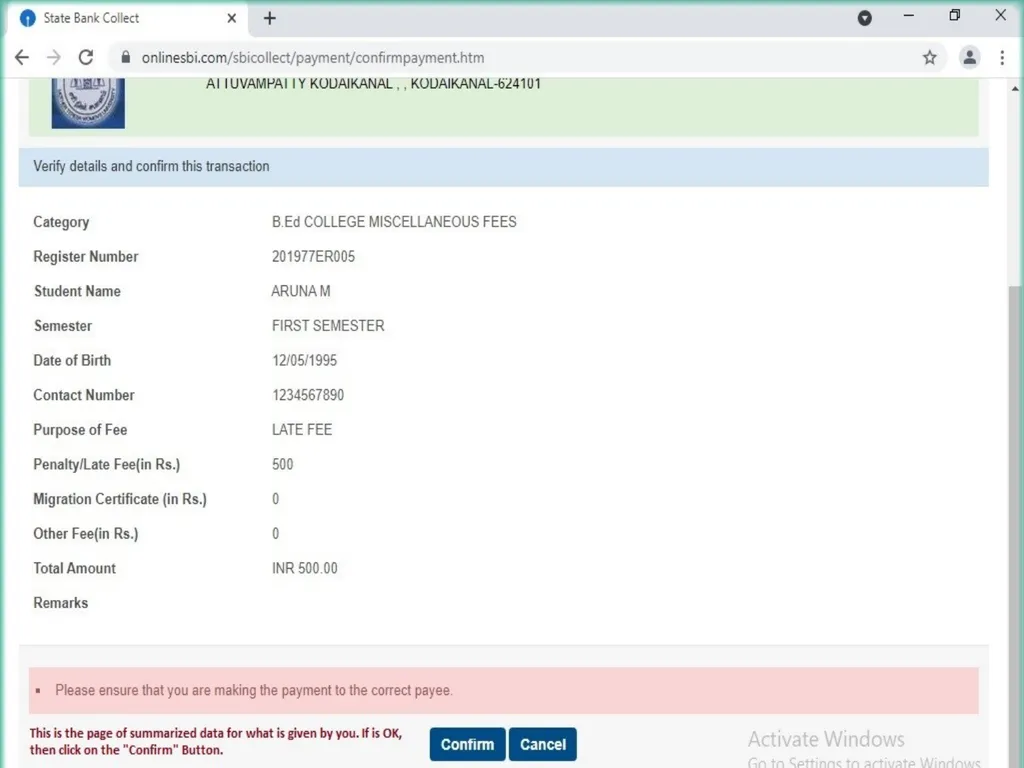
Task: Click the padlock site security icon
Action: pos(125,57)
